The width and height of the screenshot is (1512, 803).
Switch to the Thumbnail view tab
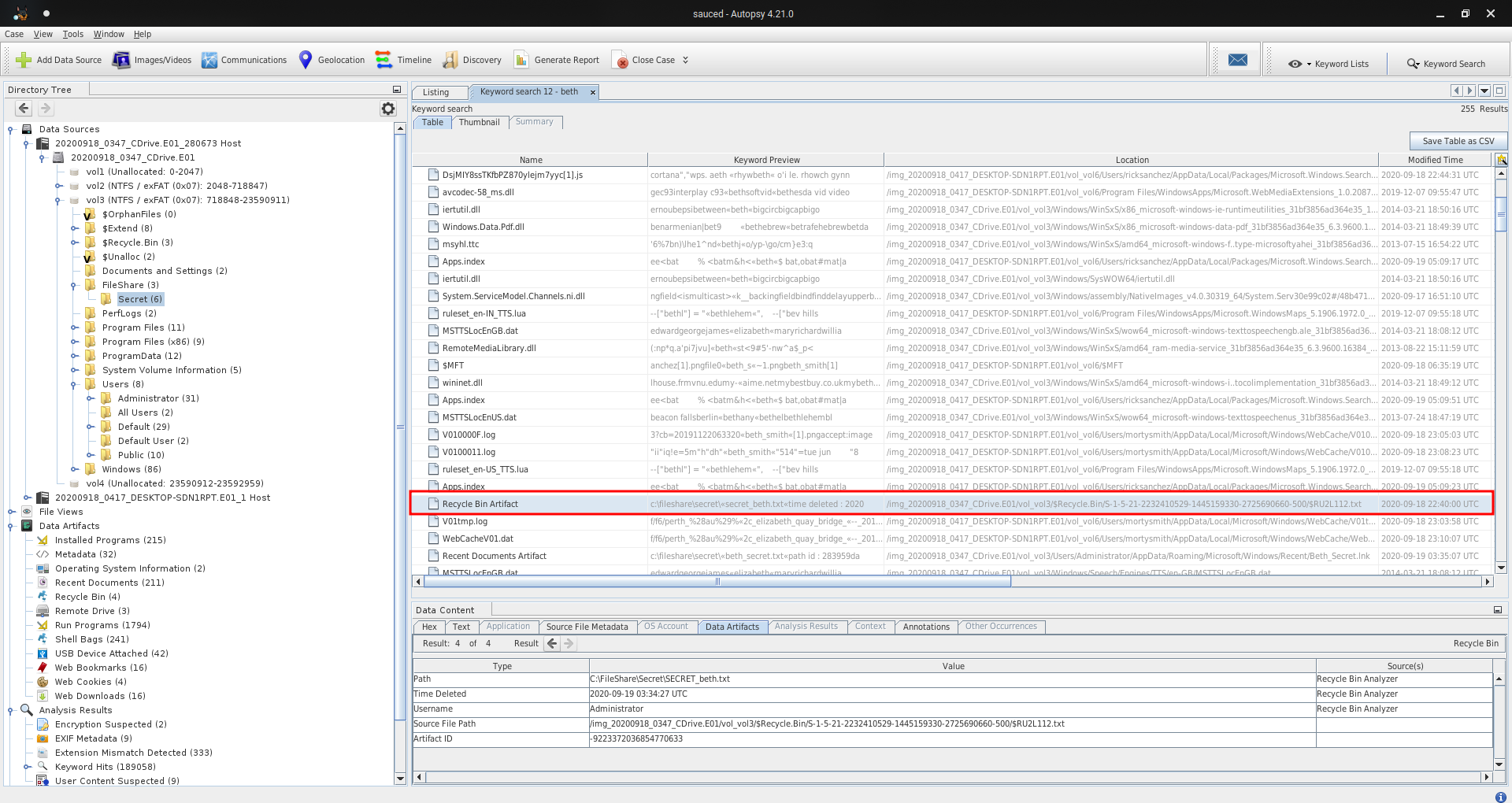point(479,122)
